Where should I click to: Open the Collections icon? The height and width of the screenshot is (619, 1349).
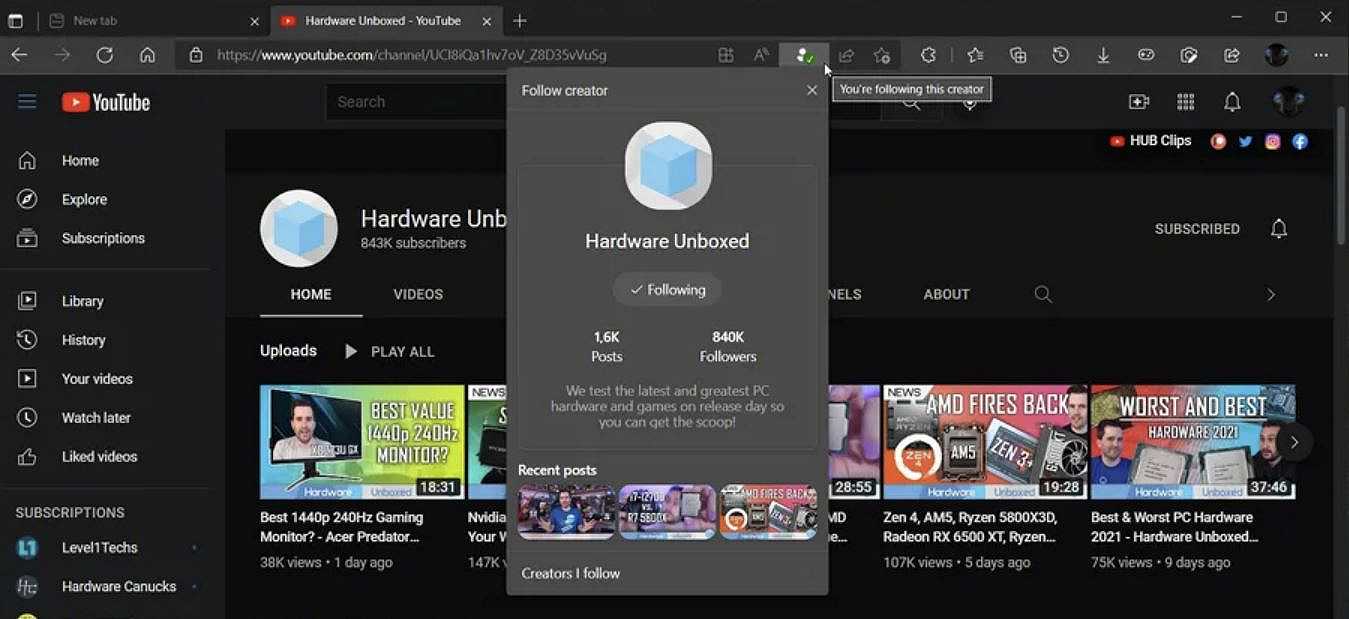point(1018,56)
